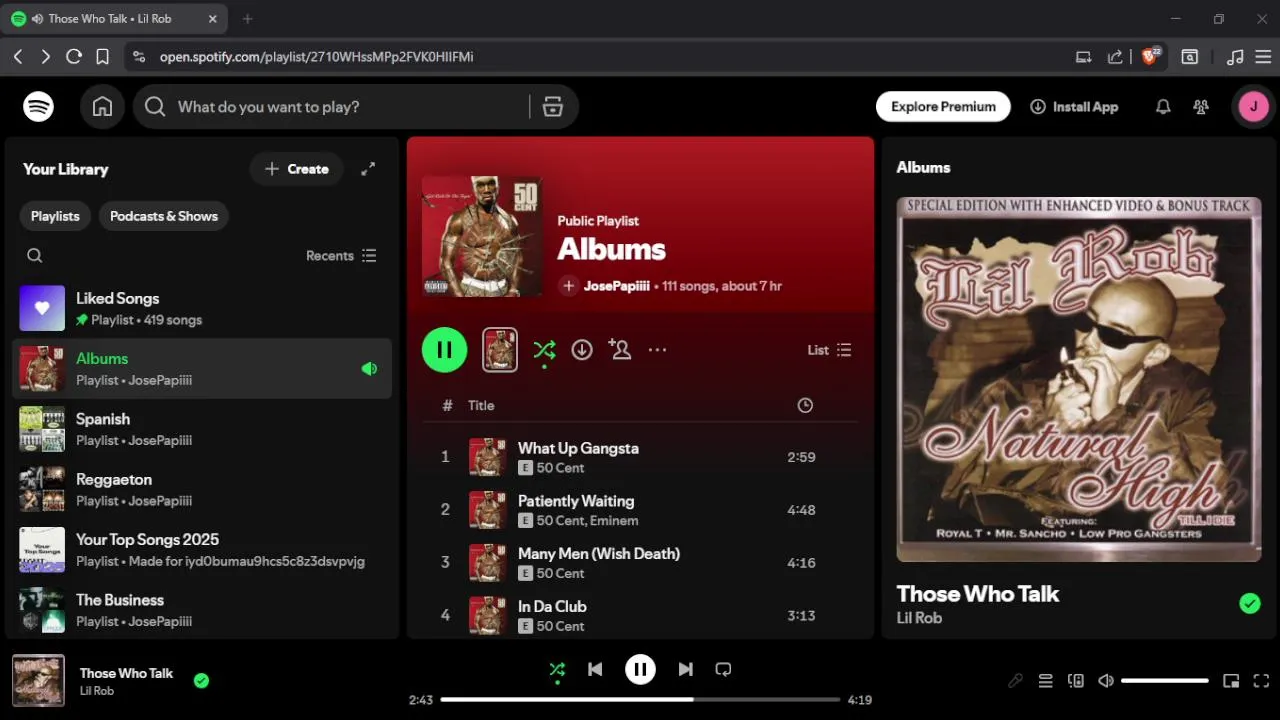
Task: Sort by the duration clock column header
Action: point(805,405)
